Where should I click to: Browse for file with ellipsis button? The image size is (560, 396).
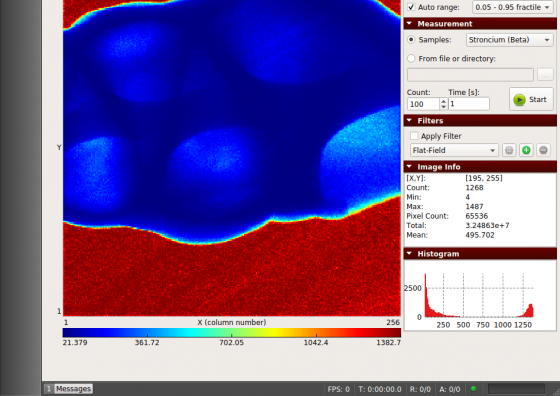[x=545, y=75]
